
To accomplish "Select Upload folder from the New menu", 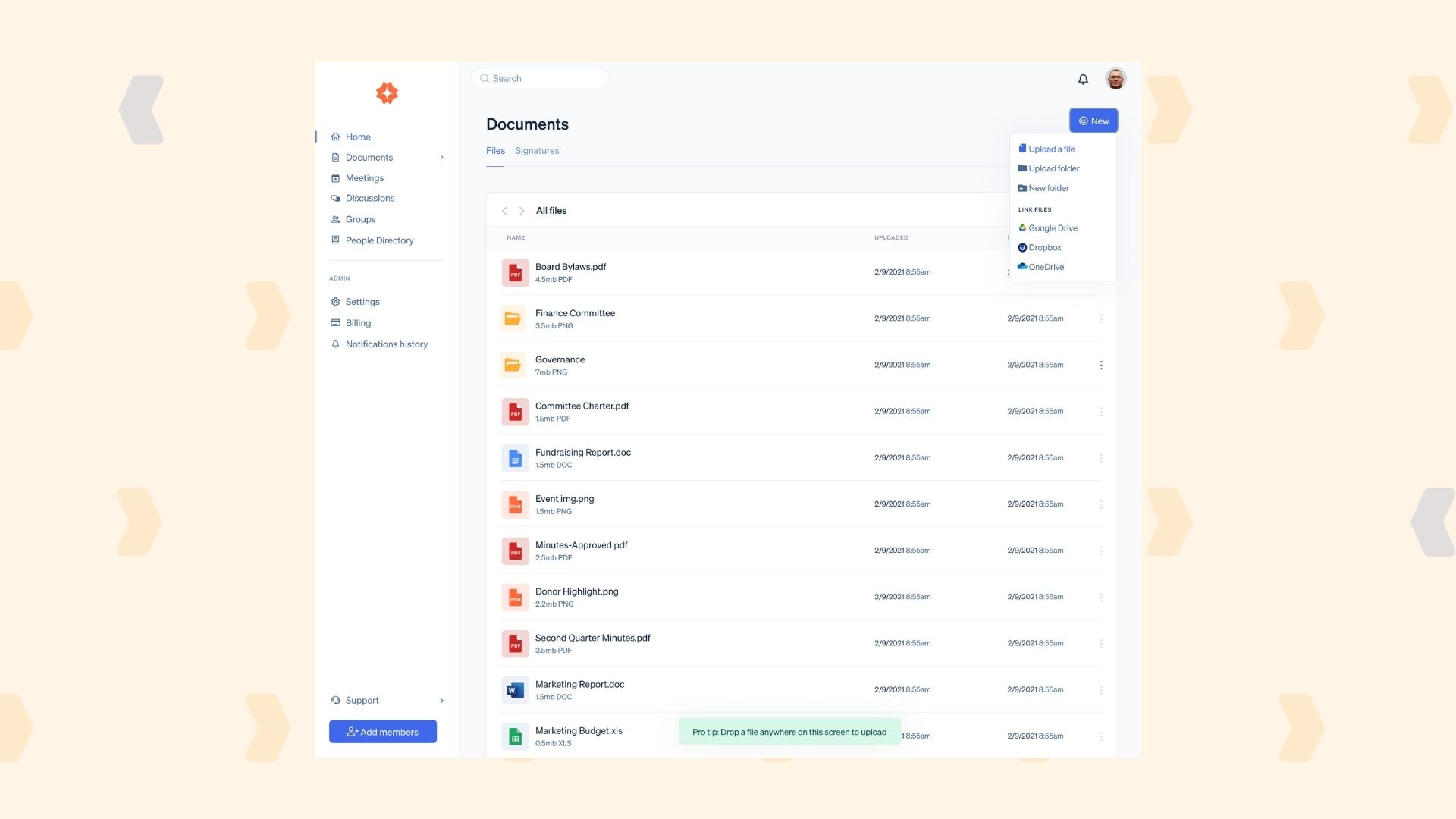I will pyautogui.click(x=1053, y=168).
